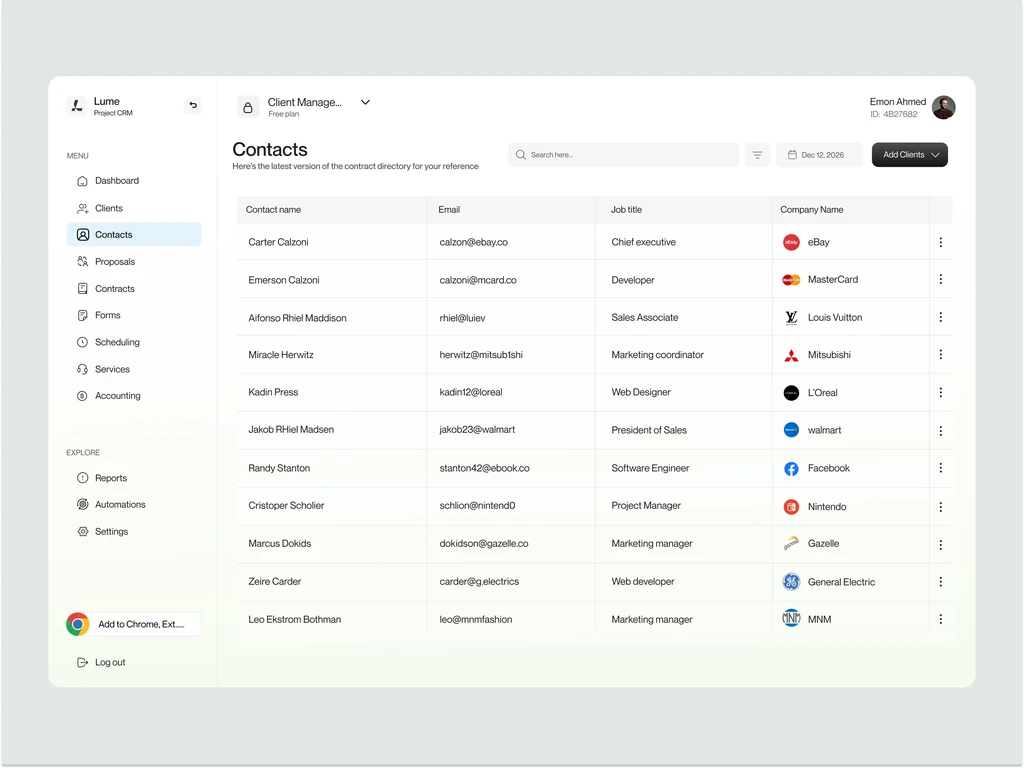Click the walmart logo
The image size is (1024, 768).
[791, 430]
